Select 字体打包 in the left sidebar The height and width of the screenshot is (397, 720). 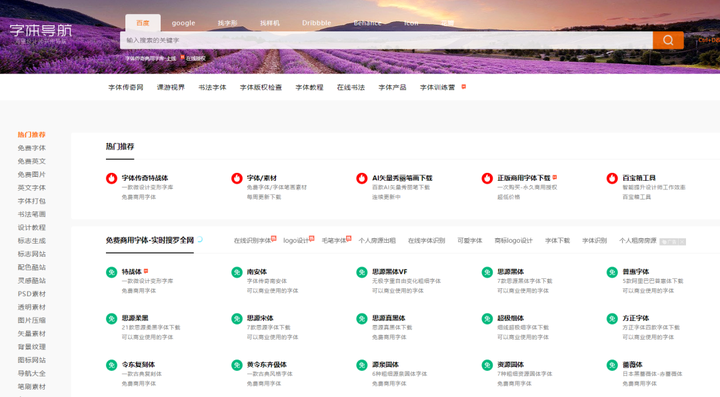pyautogui.click(x=32, y=201)
